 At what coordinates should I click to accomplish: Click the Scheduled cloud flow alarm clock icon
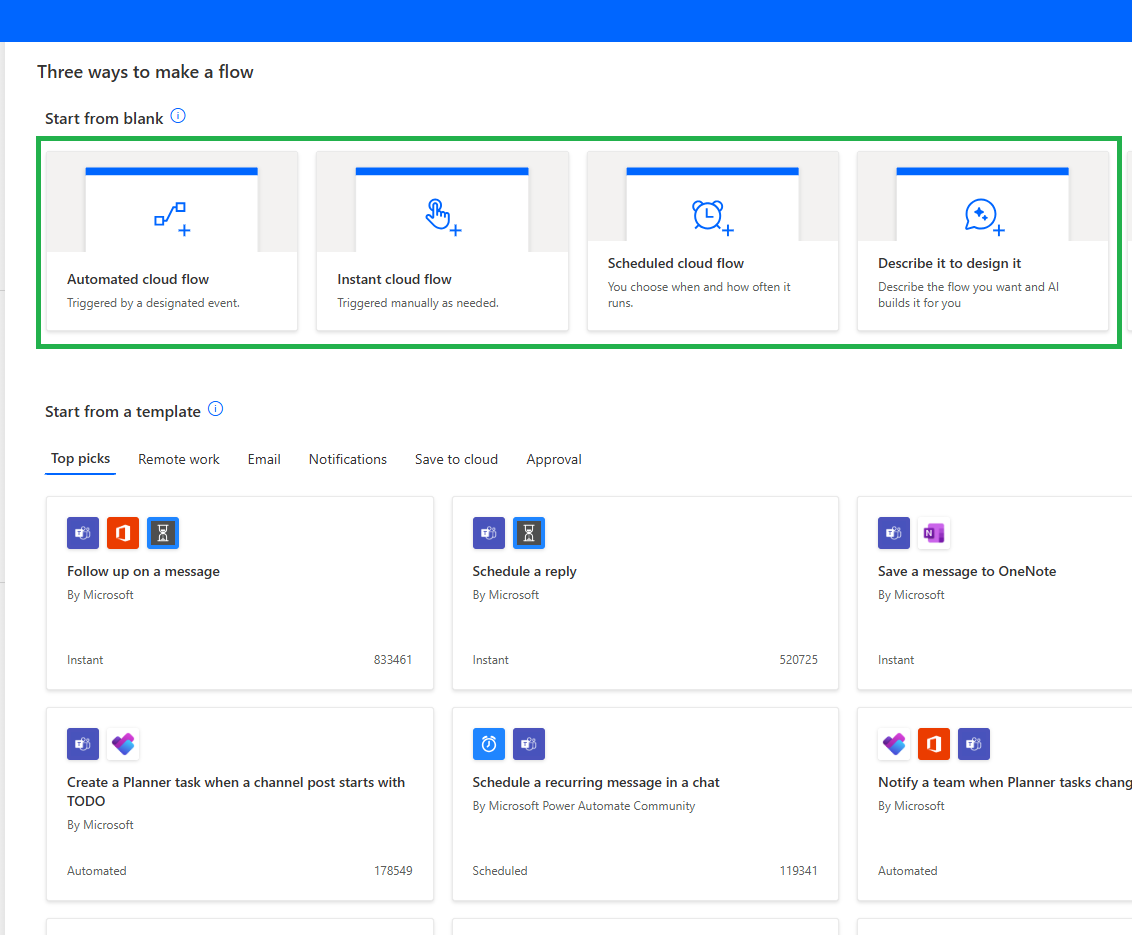(713, 217)
